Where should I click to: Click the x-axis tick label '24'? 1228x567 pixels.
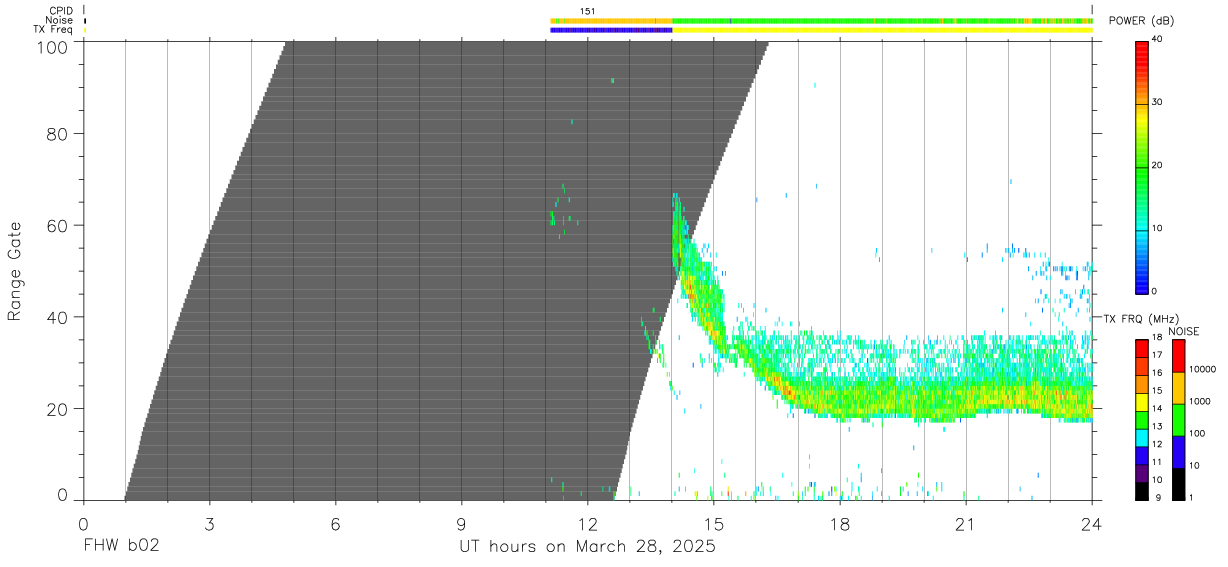(x=1092, y=523)
